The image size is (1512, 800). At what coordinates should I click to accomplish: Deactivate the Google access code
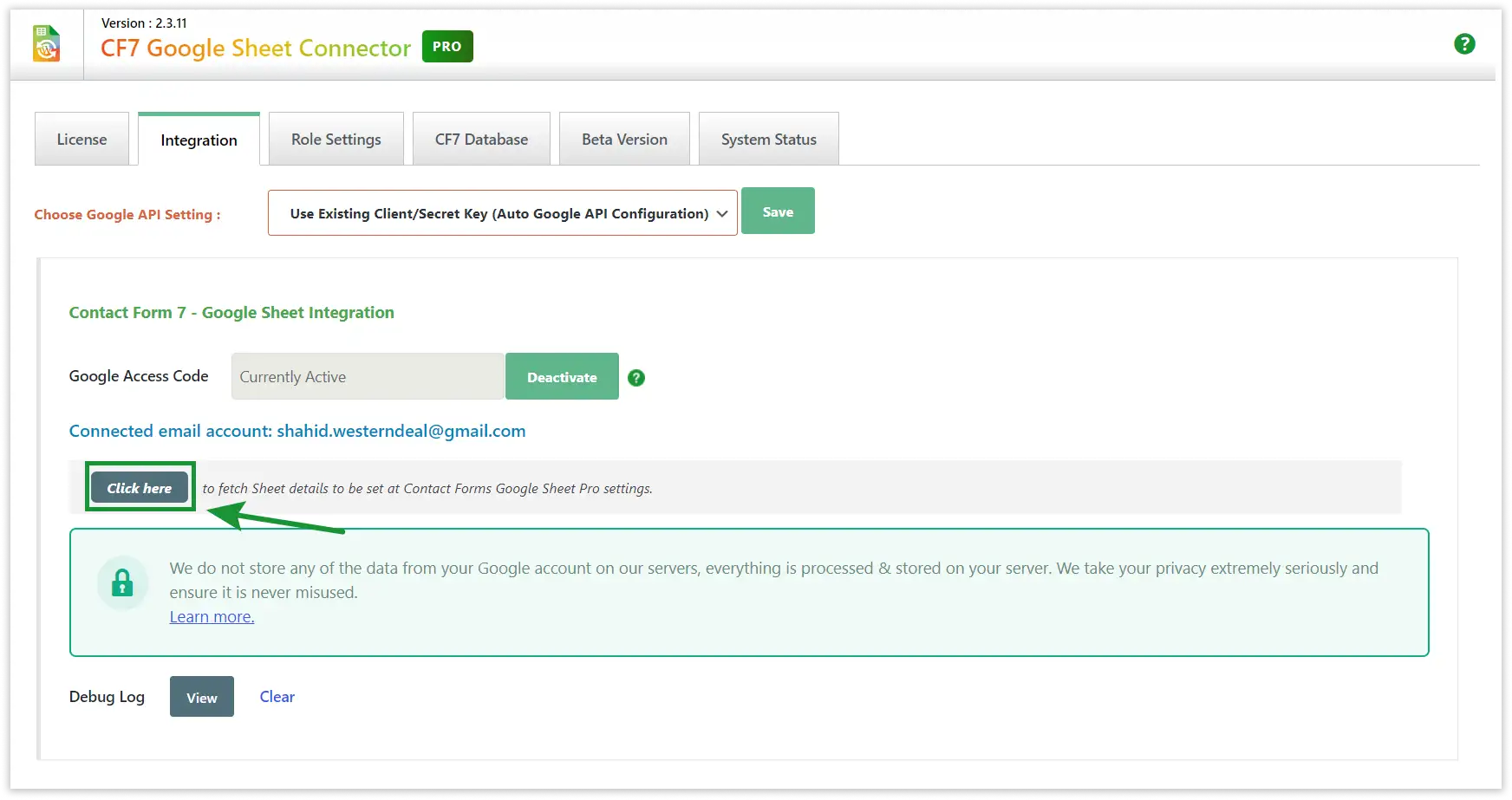pos(562,377)
